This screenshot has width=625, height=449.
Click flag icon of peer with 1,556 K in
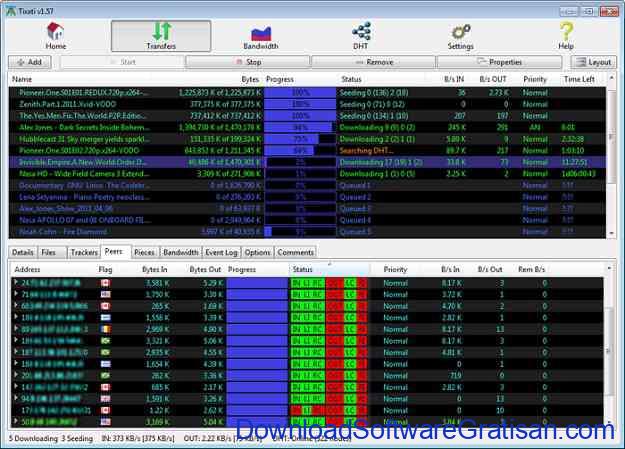coord(106,318)
